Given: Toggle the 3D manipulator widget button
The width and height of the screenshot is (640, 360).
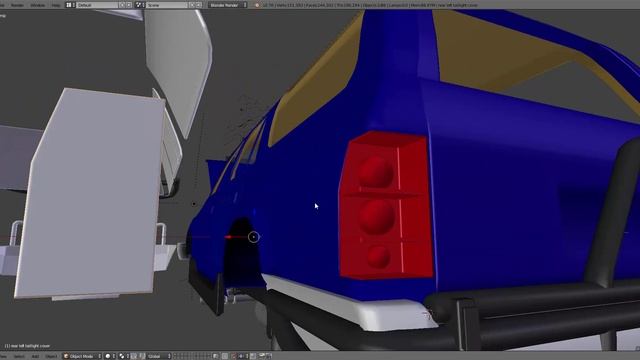Looking at the screenshot, I should tap(133, 356).
